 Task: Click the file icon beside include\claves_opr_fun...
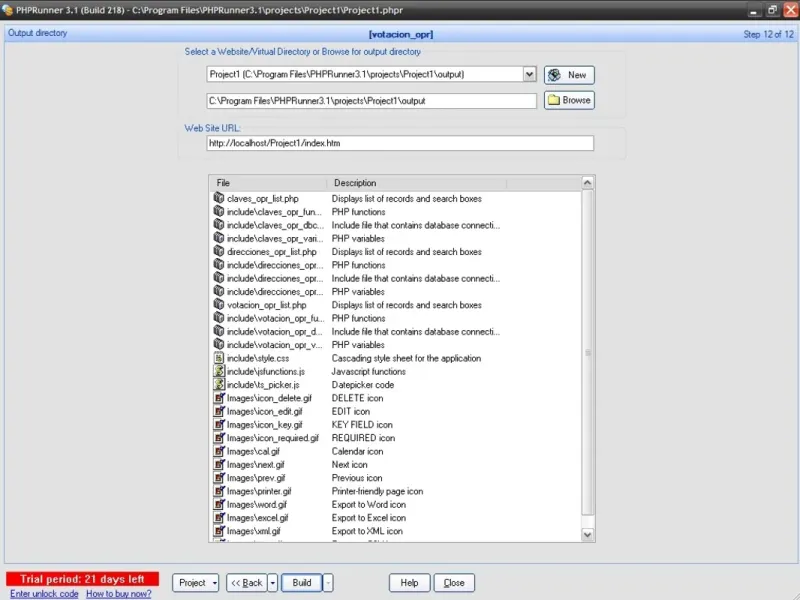pyautogui.click(x=219, y=211)
